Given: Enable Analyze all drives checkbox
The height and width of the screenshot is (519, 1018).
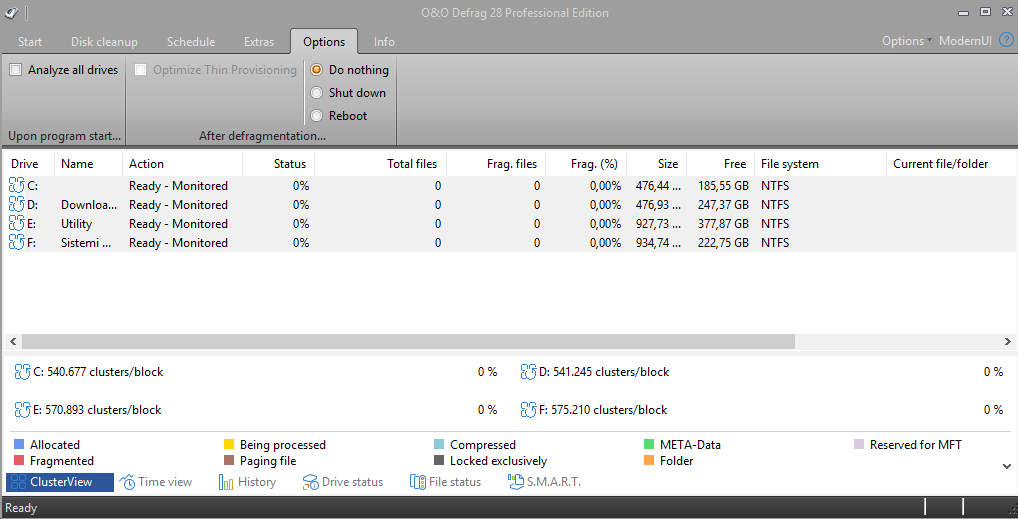Looking at the screenshot, I should [x=16, y=70].
